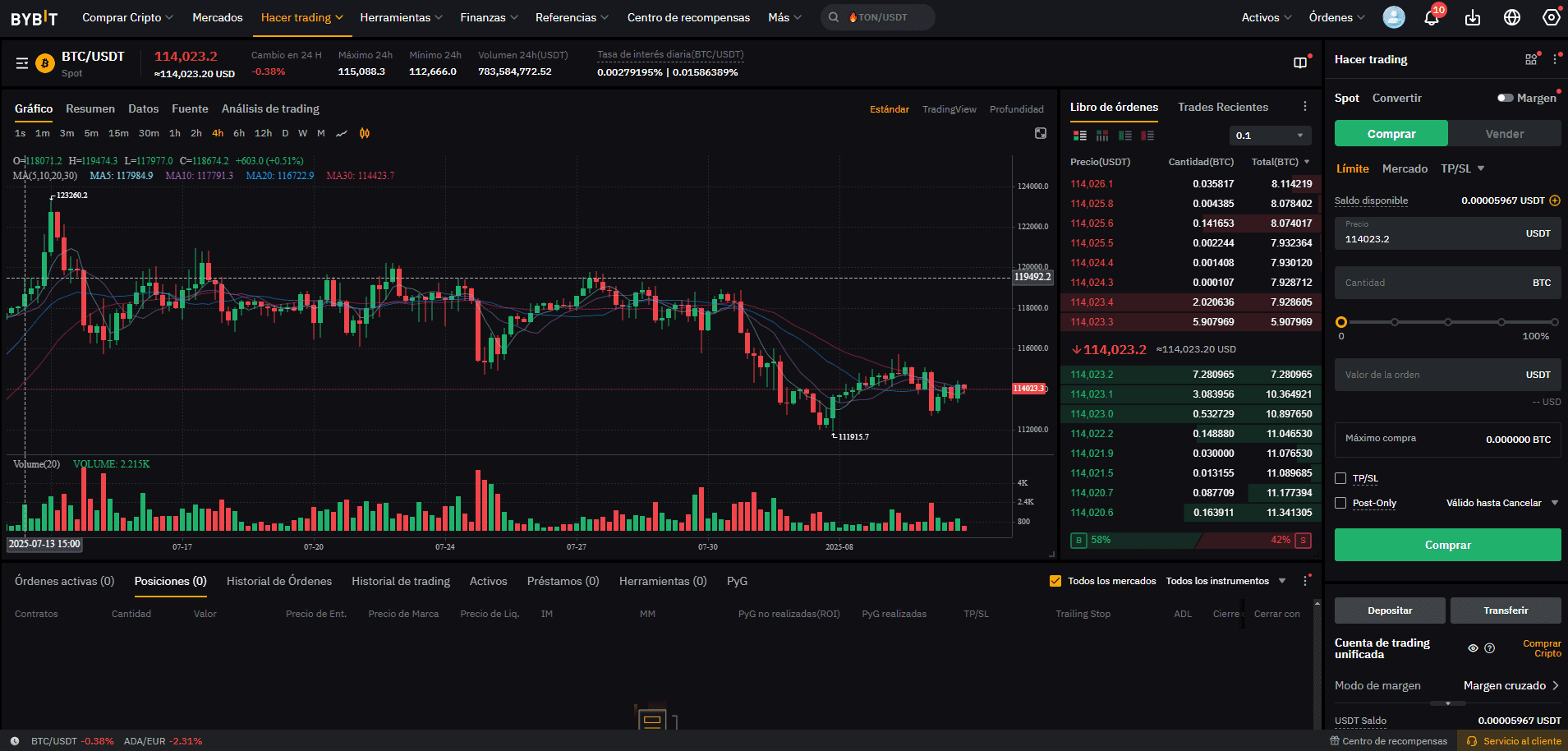Click the Cantidad BTC input field
The width and height of the screenshot is (1568, 751).
(x=1447, y=283)
